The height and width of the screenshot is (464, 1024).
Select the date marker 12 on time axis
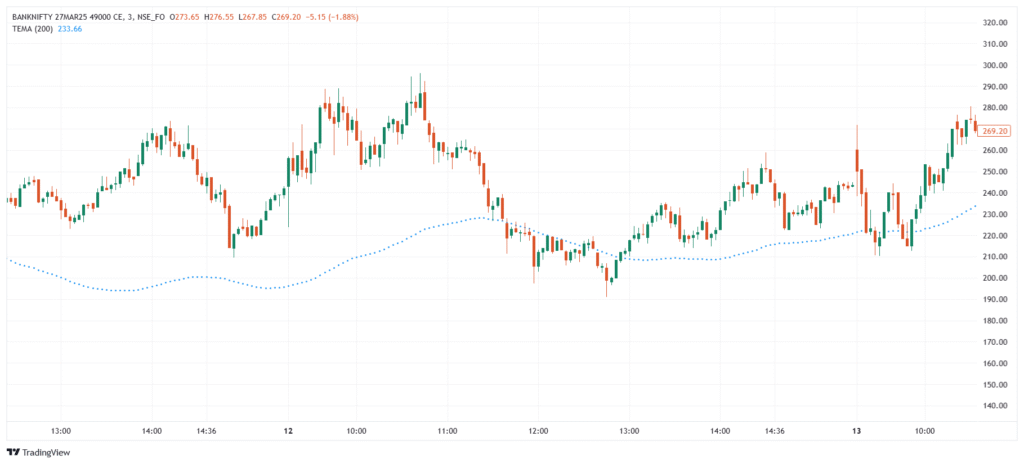pyautogui.click(x=288, y=431)
